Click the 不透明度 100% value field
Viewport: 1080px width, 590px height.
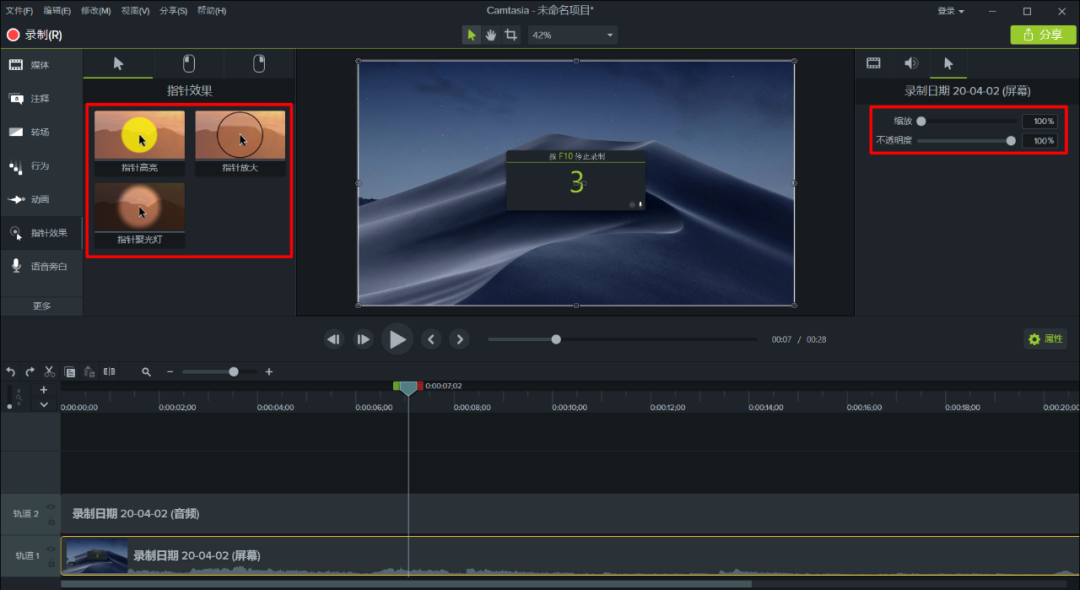click(1039, 140)
